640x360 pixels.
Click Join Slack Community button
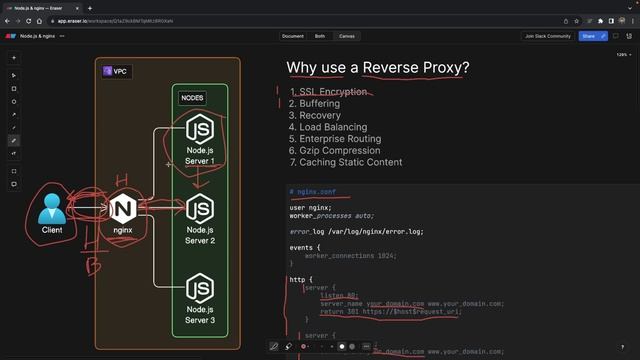tap(547, 36)
